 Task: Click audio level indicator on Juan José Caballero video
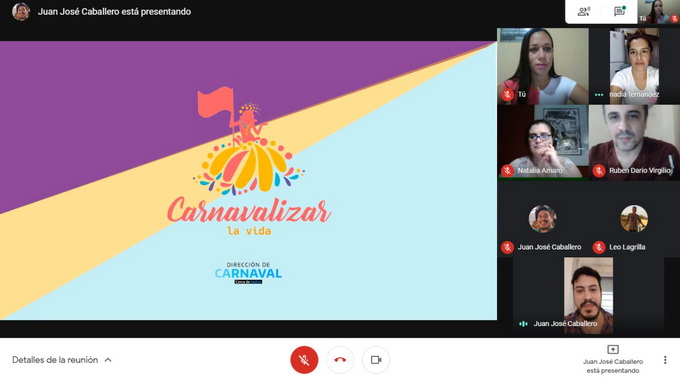(x=523, y=323)
